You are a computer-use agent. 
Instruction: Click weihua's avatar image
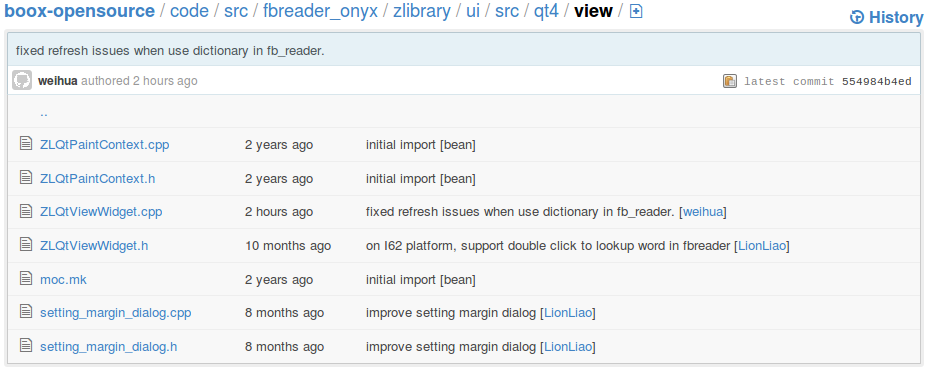click(22, 81)
